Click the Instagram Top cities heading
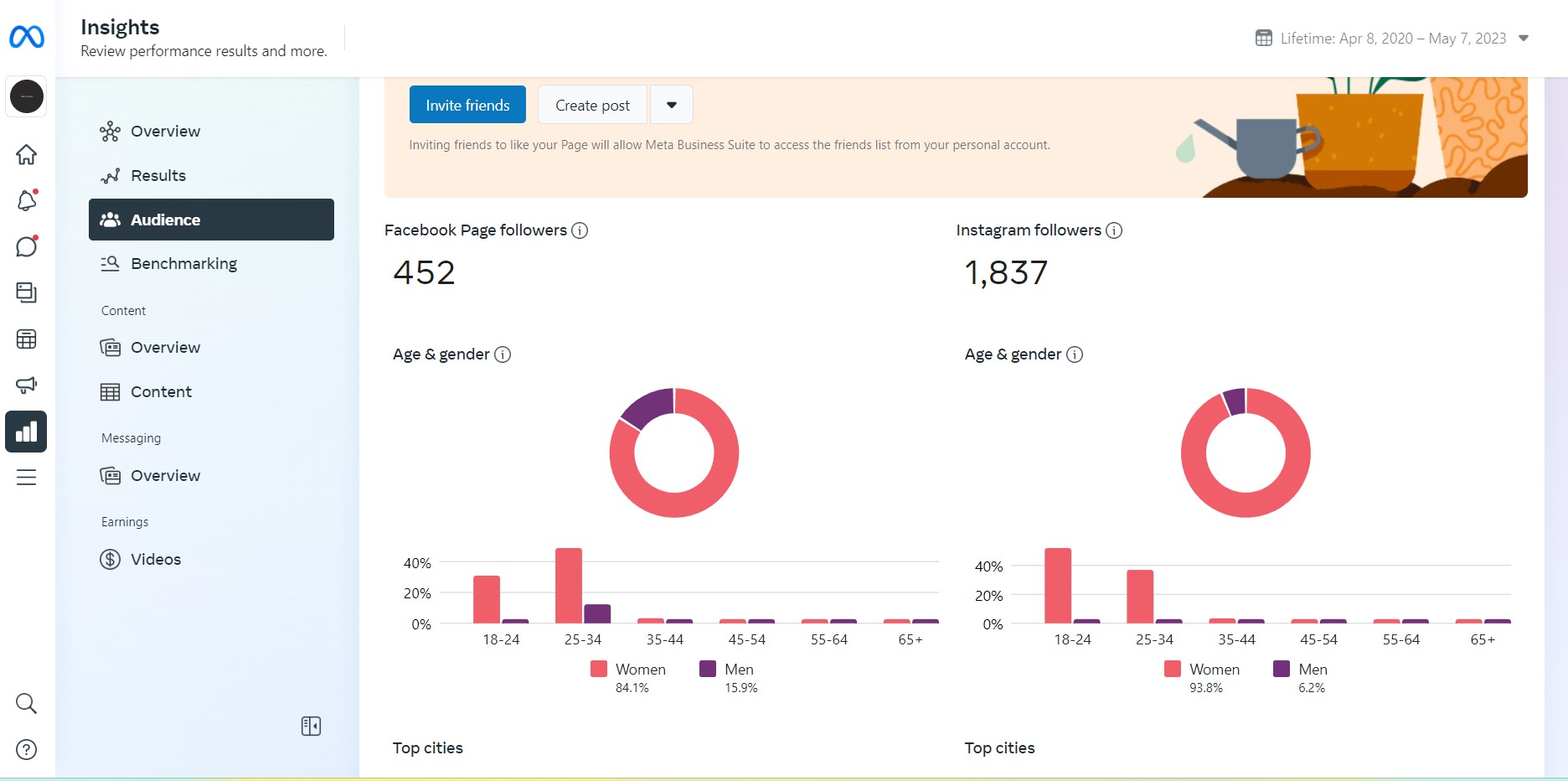This screenshot has height=781, width=1568. (x=1000, y=748)
